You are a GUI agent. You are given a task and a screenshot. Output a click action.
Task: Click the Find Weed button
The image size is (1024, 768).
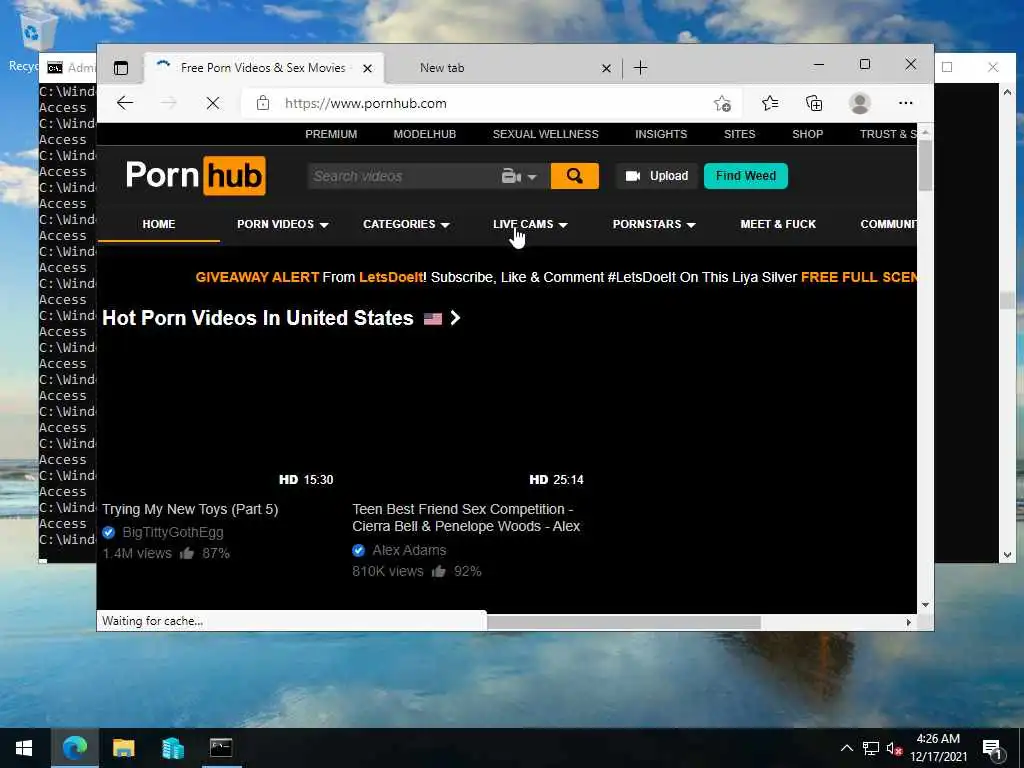click(x=746, y=176)
